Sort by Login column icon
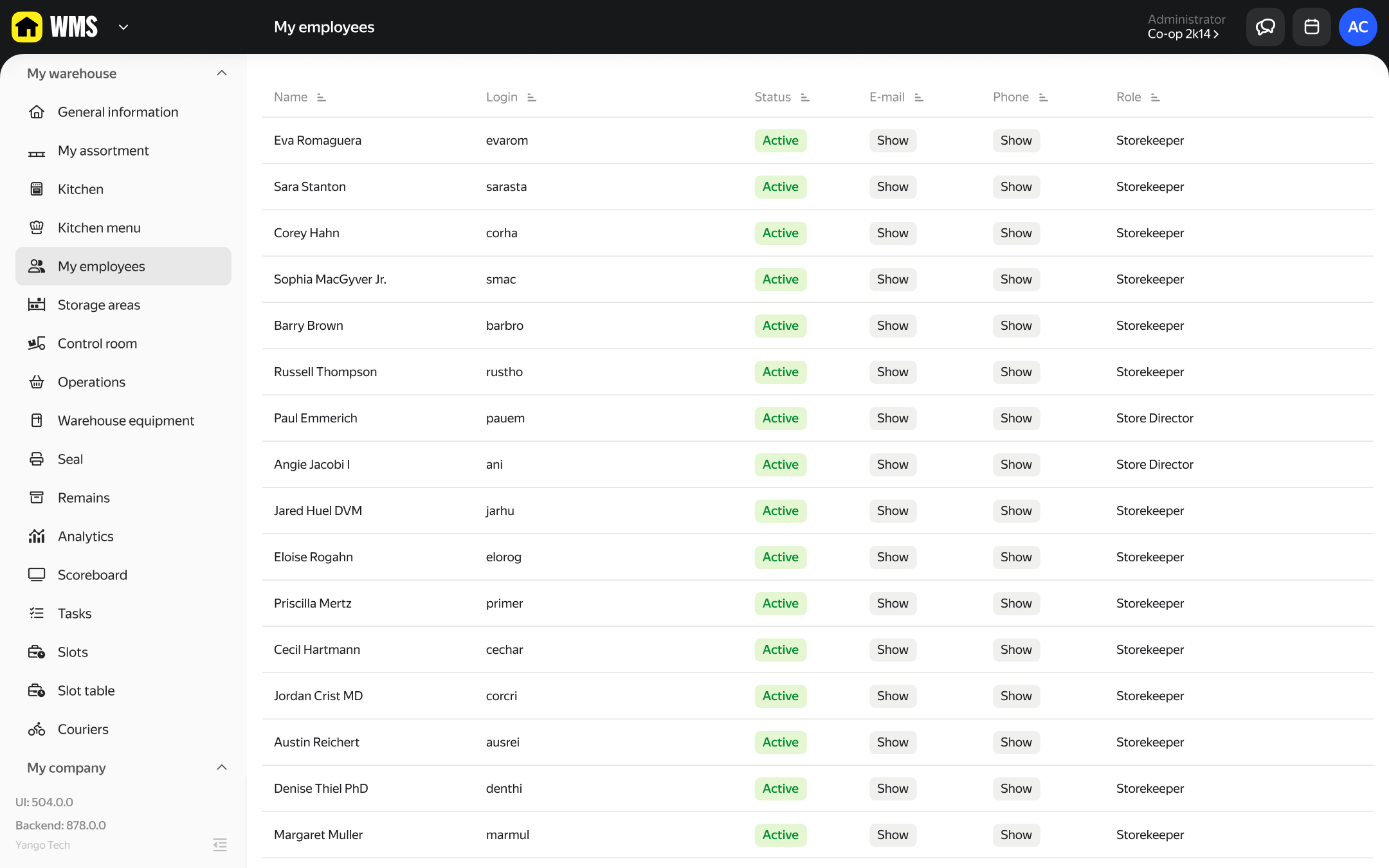The height and width of the screenshot is (868, 1389). (x=531, y=97)
